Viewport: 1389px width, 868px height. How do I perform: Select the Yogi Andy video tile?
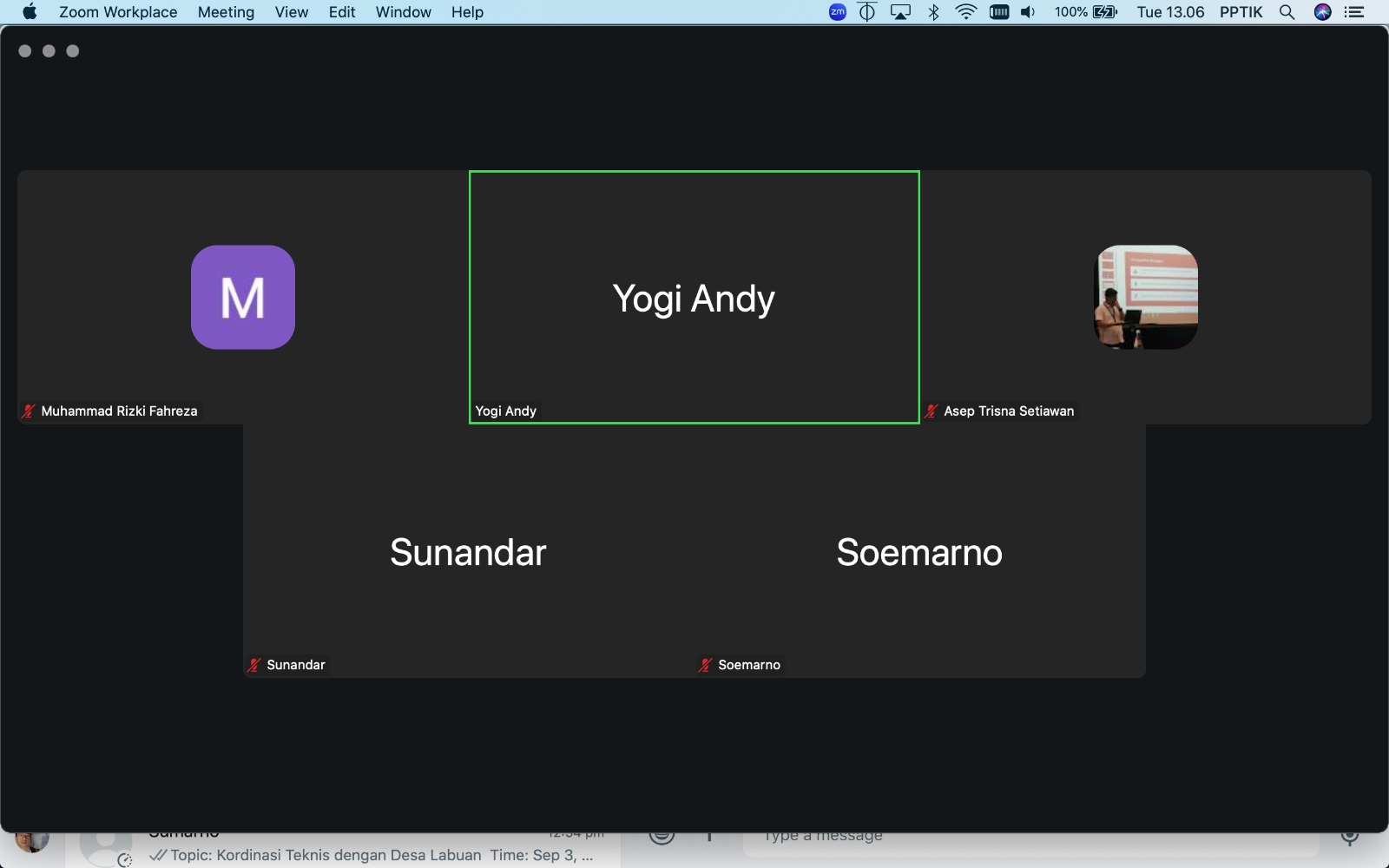[694, 297]
